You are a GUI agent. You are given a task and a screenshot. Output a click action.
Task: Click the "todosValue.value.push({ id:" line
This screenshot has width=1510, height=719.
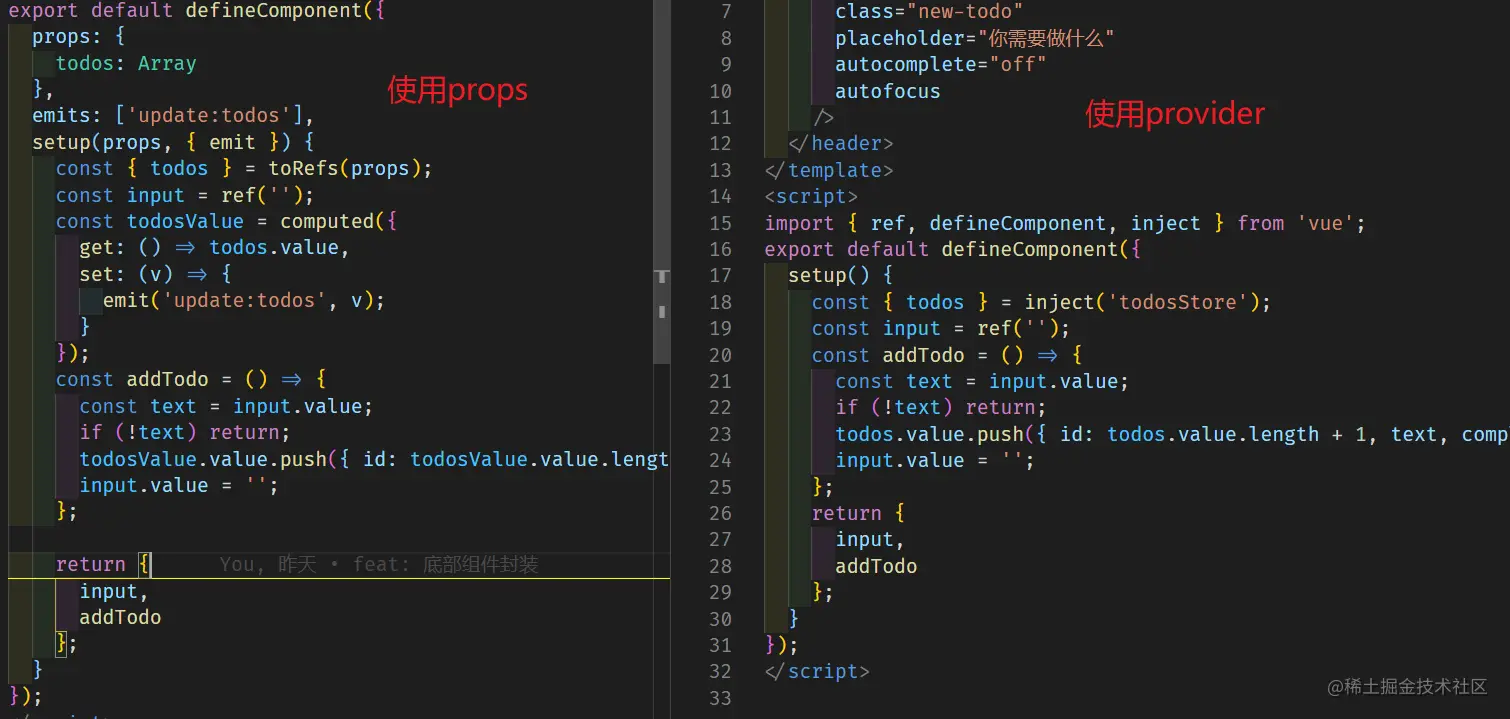374,459
